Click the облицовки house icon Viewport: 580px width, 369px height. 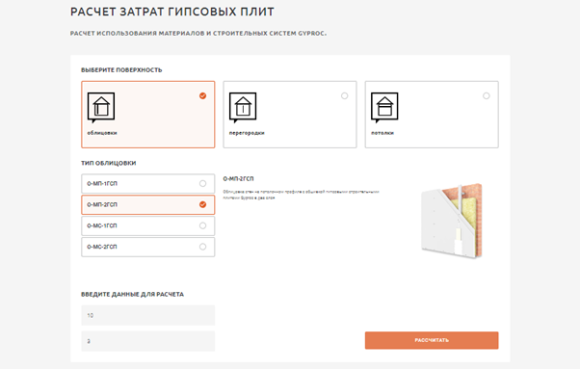click(x=101, y=107)
